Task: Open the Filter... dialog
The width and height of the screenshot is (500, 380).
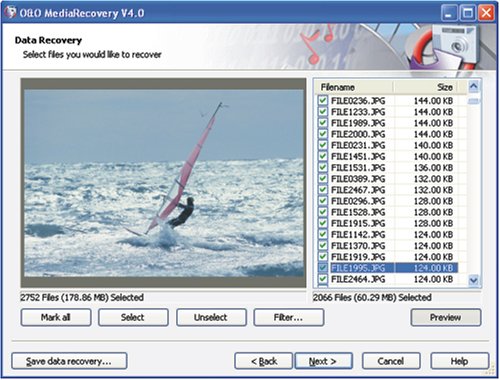Action: 288,317
